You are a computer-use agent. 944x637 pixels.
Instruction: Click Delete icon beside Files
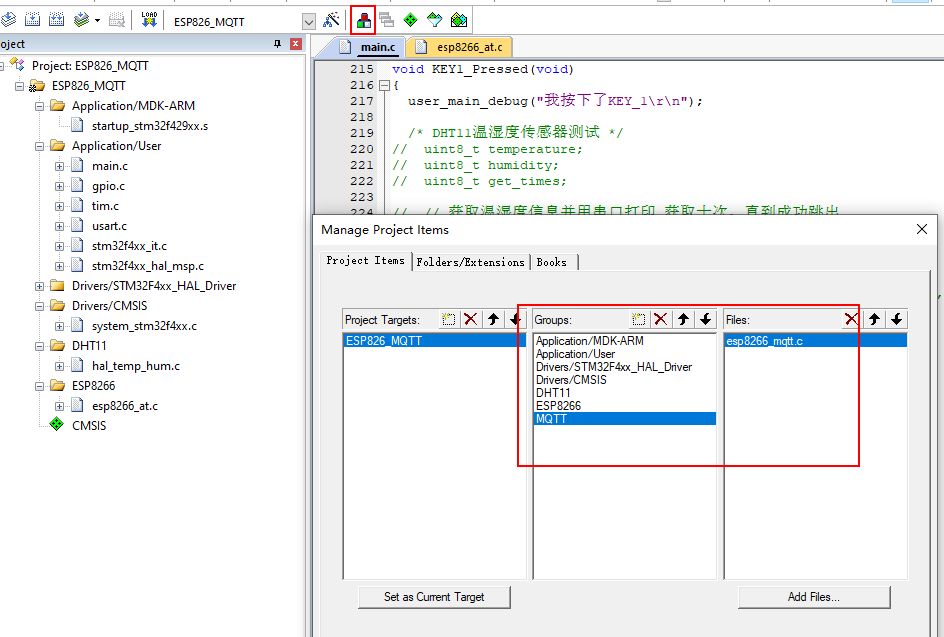click(x=851, y=319)
